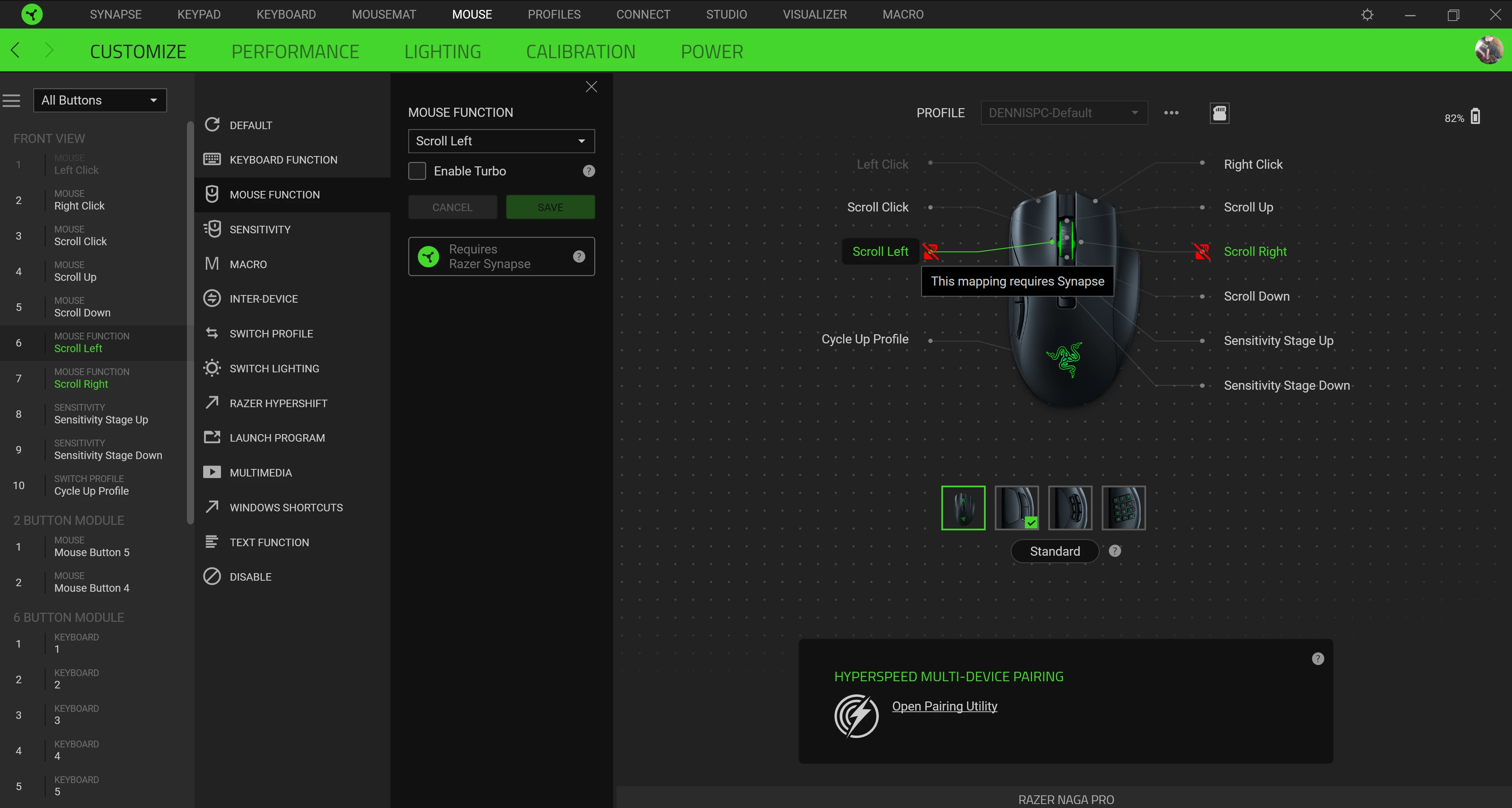Image resolution: width=1512 pixels, height=808 pixels.
Task: Save the mouse function assignment
Action: [x=550, y=207]
